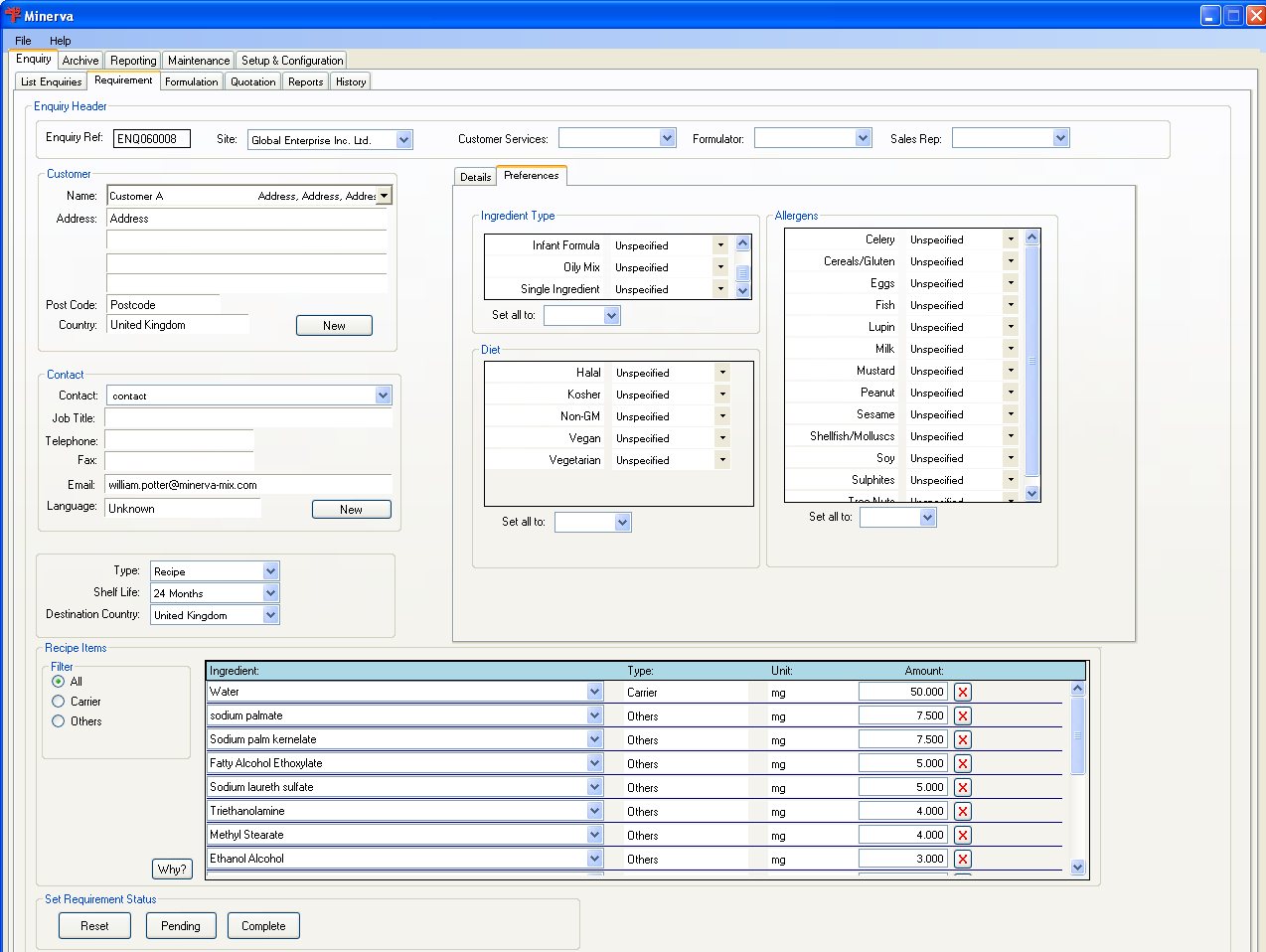
Task: Open the File menu
Action: point(23,41)
